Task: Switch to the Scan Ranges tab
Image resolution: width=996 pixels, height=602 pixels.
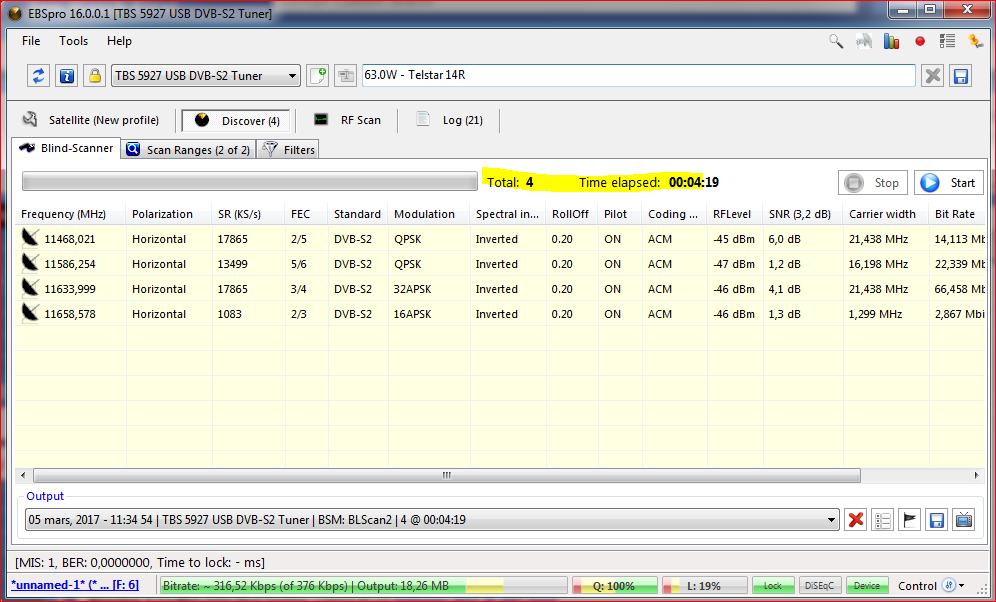Action: coord(188,150)
